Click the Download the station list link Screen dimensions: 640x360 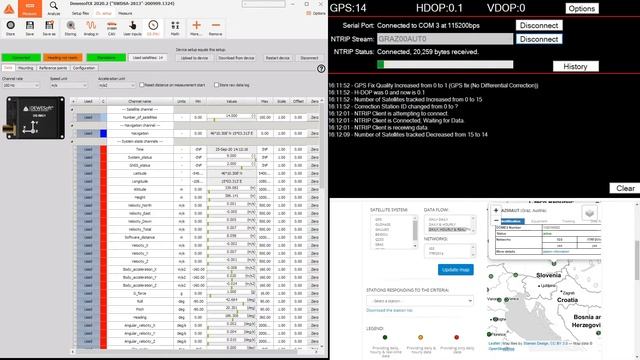(x=389, y=311)
